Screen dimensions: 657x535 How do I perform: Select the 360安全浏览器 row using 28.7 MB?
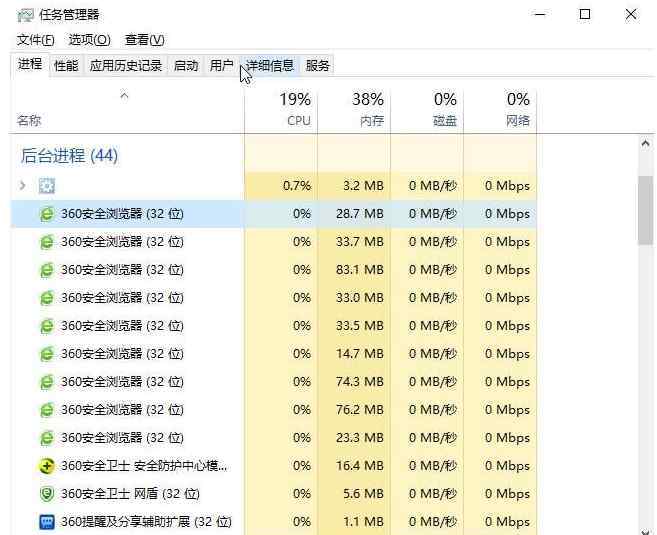(x=274, y=214)
